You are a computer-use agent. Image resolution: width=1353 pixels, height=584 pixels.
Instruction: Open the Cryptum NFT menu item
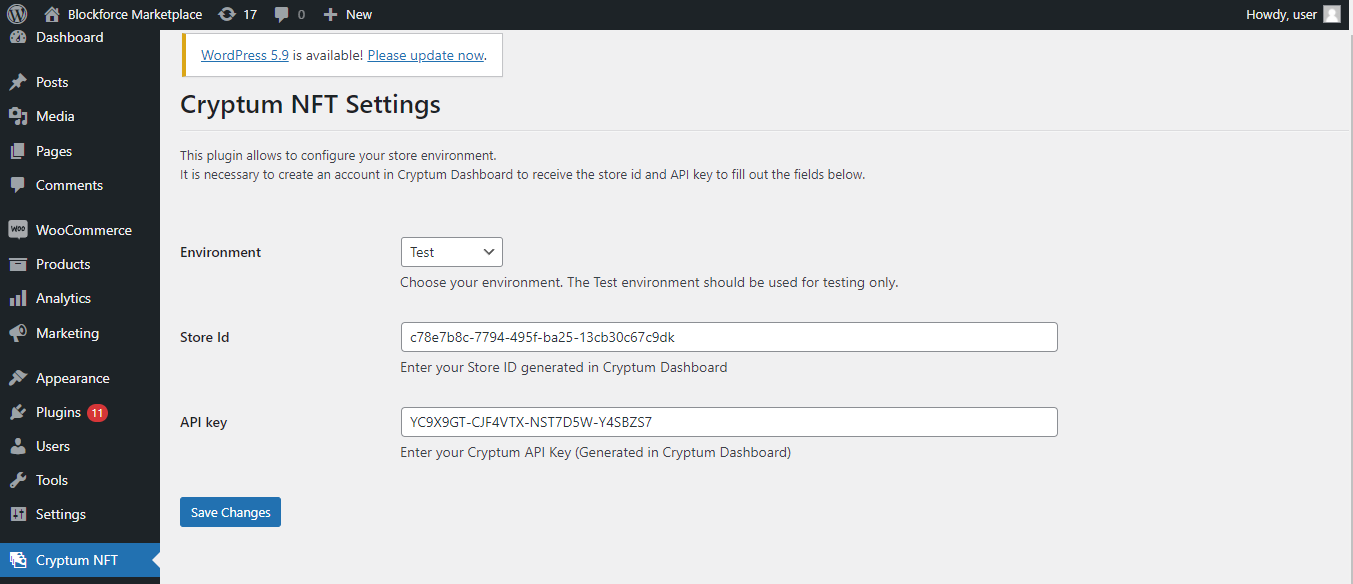76,560
